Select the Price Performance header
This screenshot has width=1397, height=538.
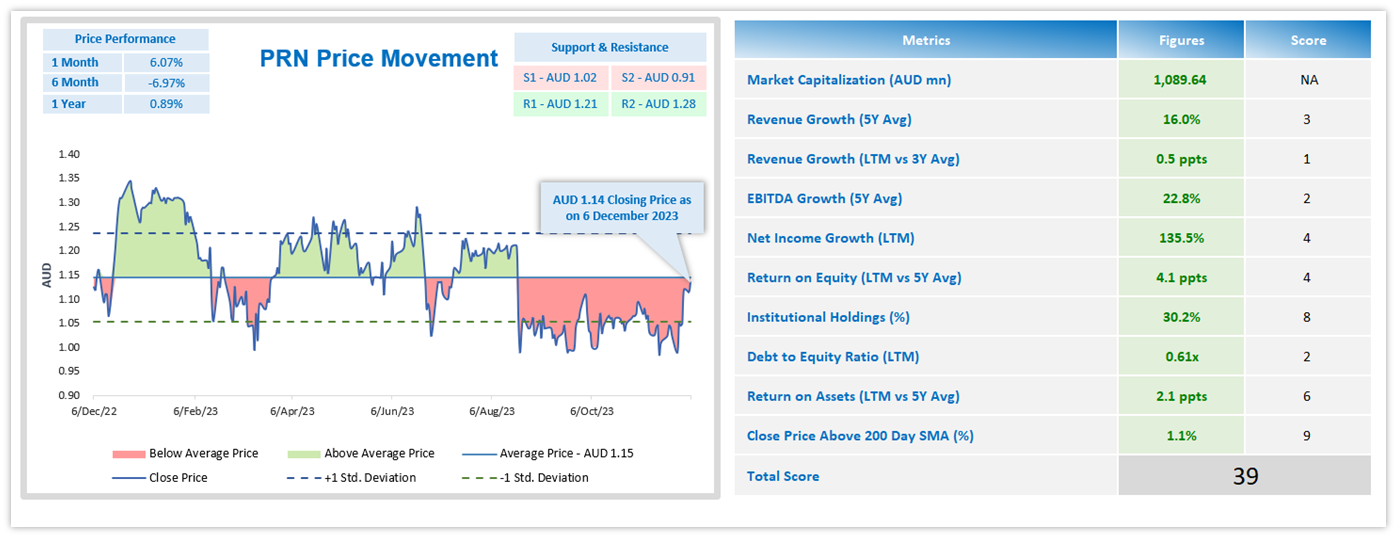[125, 39]
